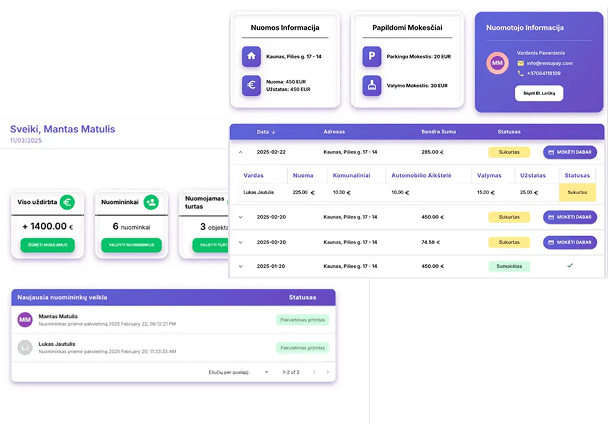Viewport: 612px width, 424px height.
Task: Click the Komunaliniai sub-table header
Action: point(351,176)
